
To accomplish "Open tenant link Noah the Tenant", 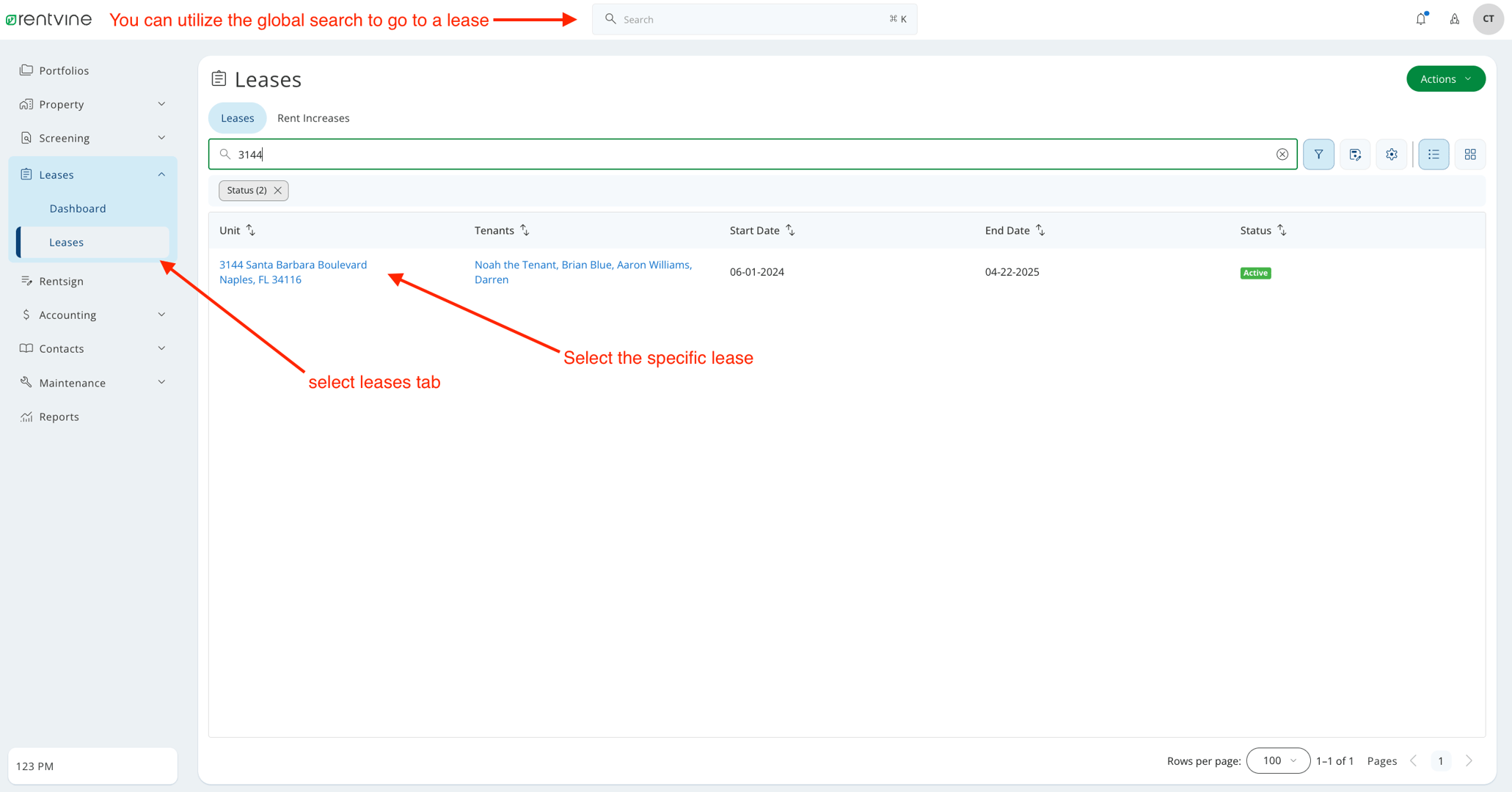I will click(x=515, y=265).
